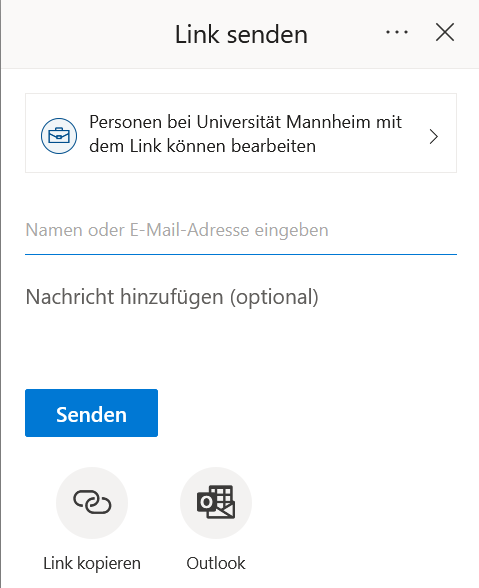Send the link with the Senden button
The height and width of the screenshot is (588, 479).
point(92,413)
